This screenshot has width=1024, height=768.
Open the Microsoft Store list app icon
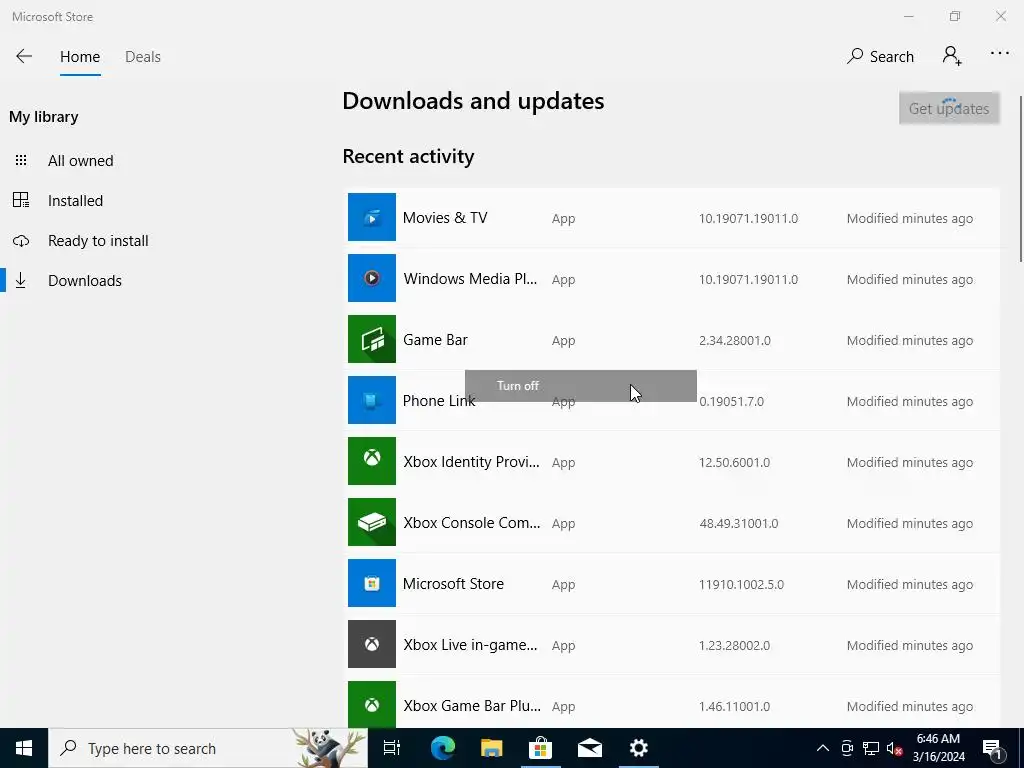[x=372, y=583]
